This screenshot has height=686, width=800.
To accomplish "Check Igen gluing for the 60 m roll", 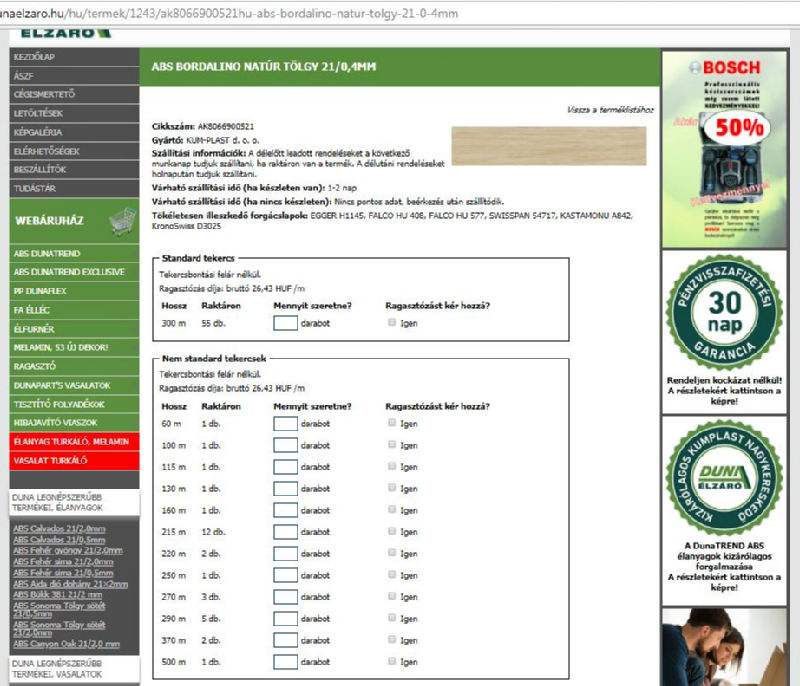I will [x=392, y=422].
